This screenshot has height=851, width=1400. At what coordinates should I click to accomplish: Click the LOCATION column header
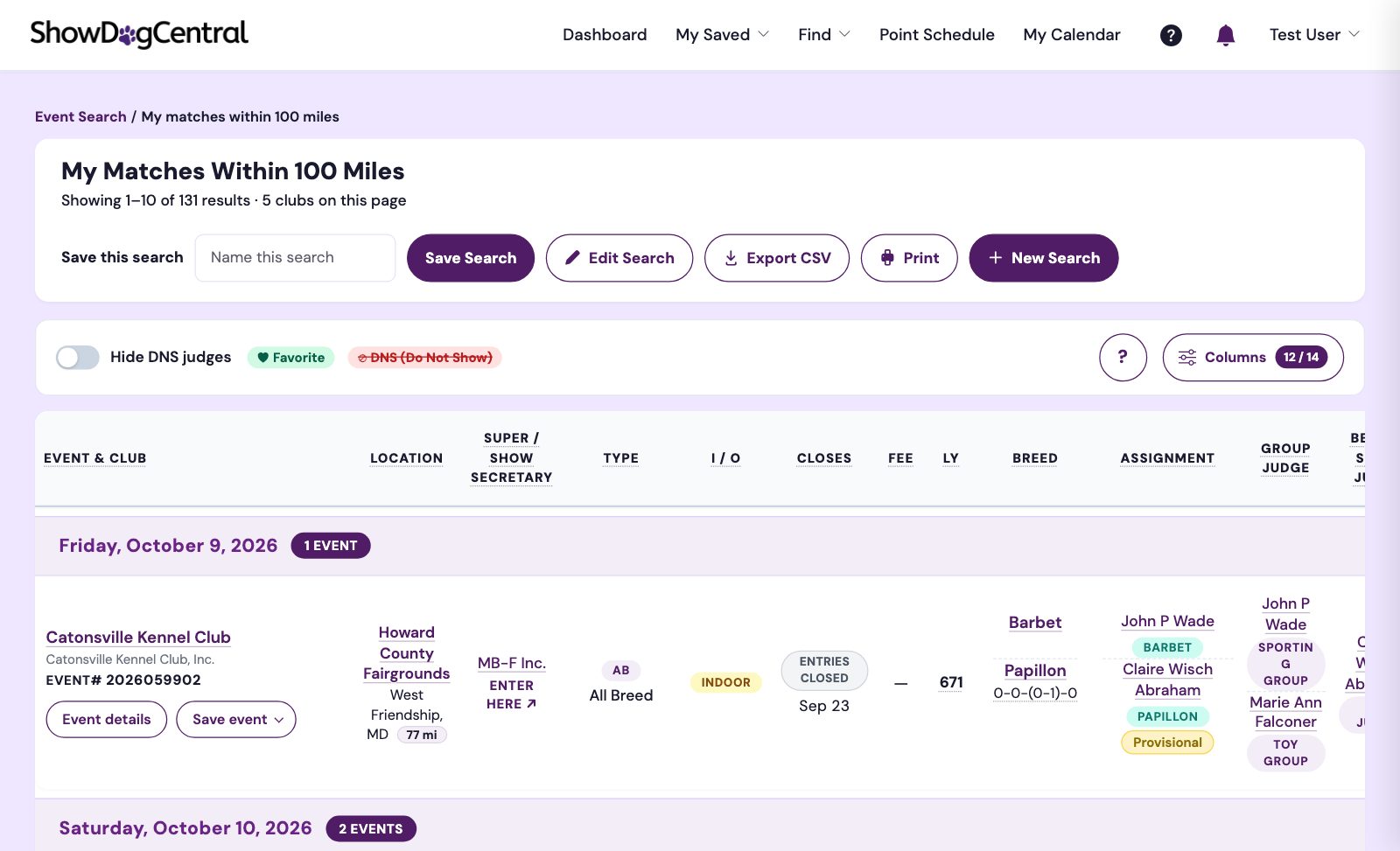click(406, 458)
